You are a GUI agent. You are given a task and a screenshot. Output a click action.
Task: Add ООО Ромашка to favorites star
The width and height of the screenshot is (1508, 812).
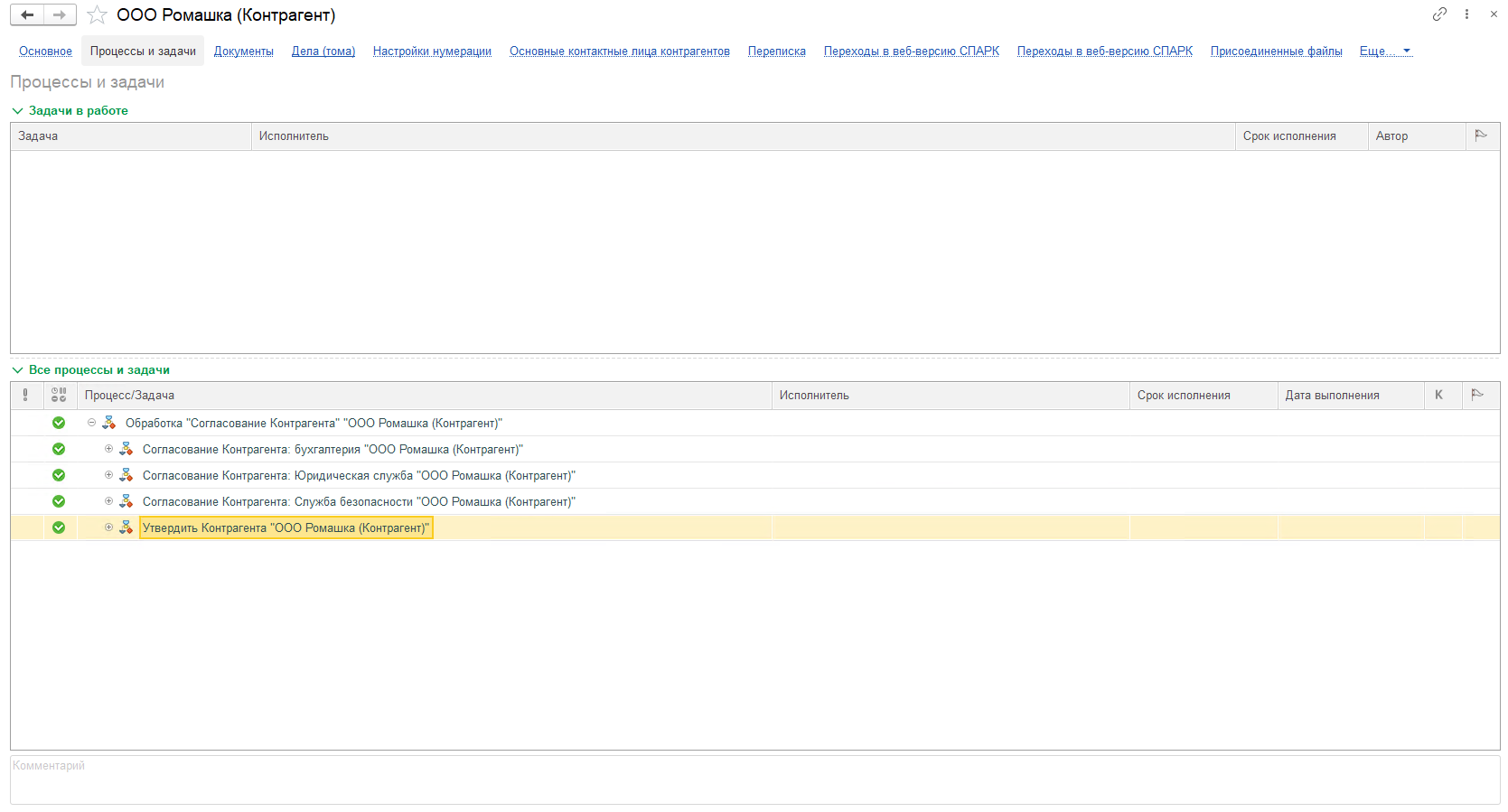[97, 15]
